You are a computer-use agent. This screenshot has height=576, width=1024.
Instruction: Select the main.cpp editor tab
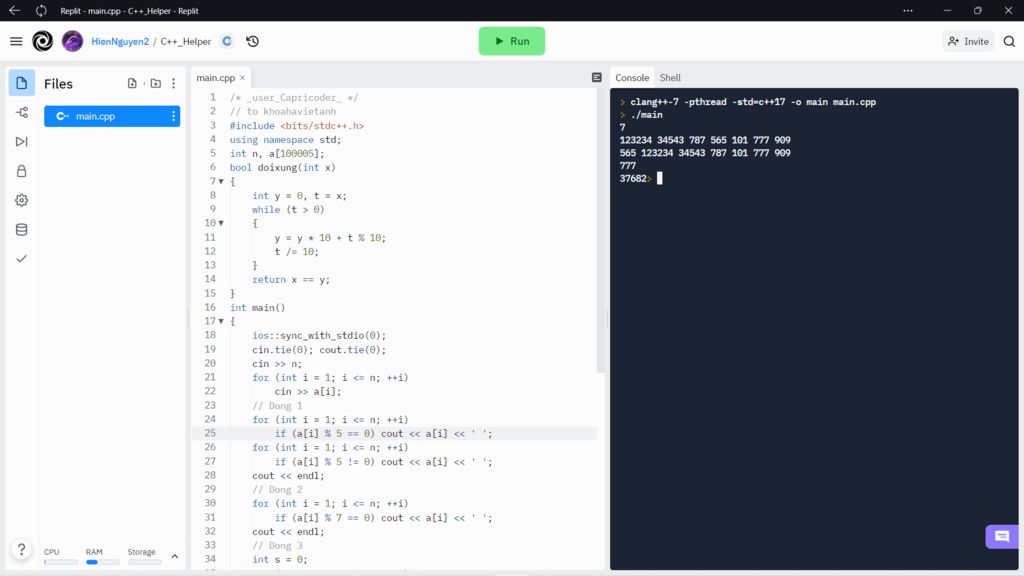(216, 78)
